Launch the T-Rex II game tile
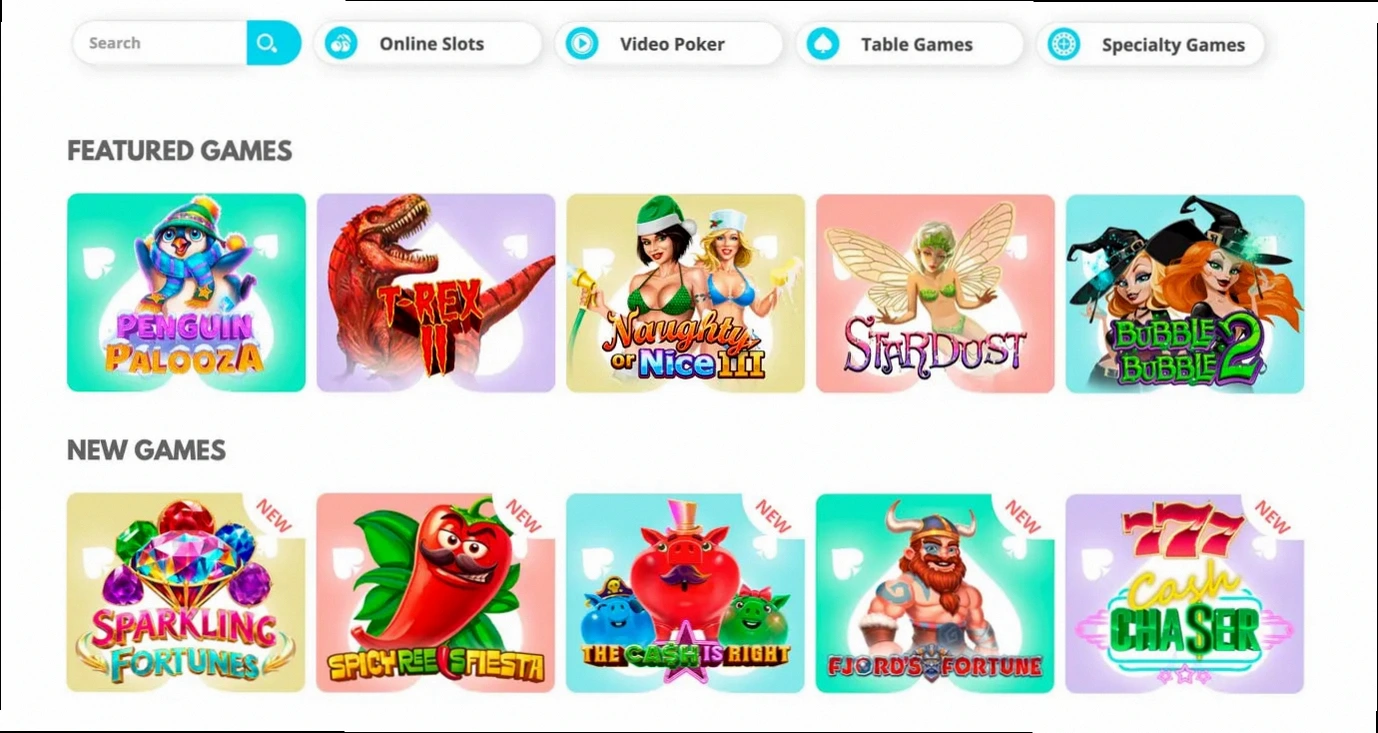The width and height of the screenshot is (1378, 733). (x=436, y=293)
